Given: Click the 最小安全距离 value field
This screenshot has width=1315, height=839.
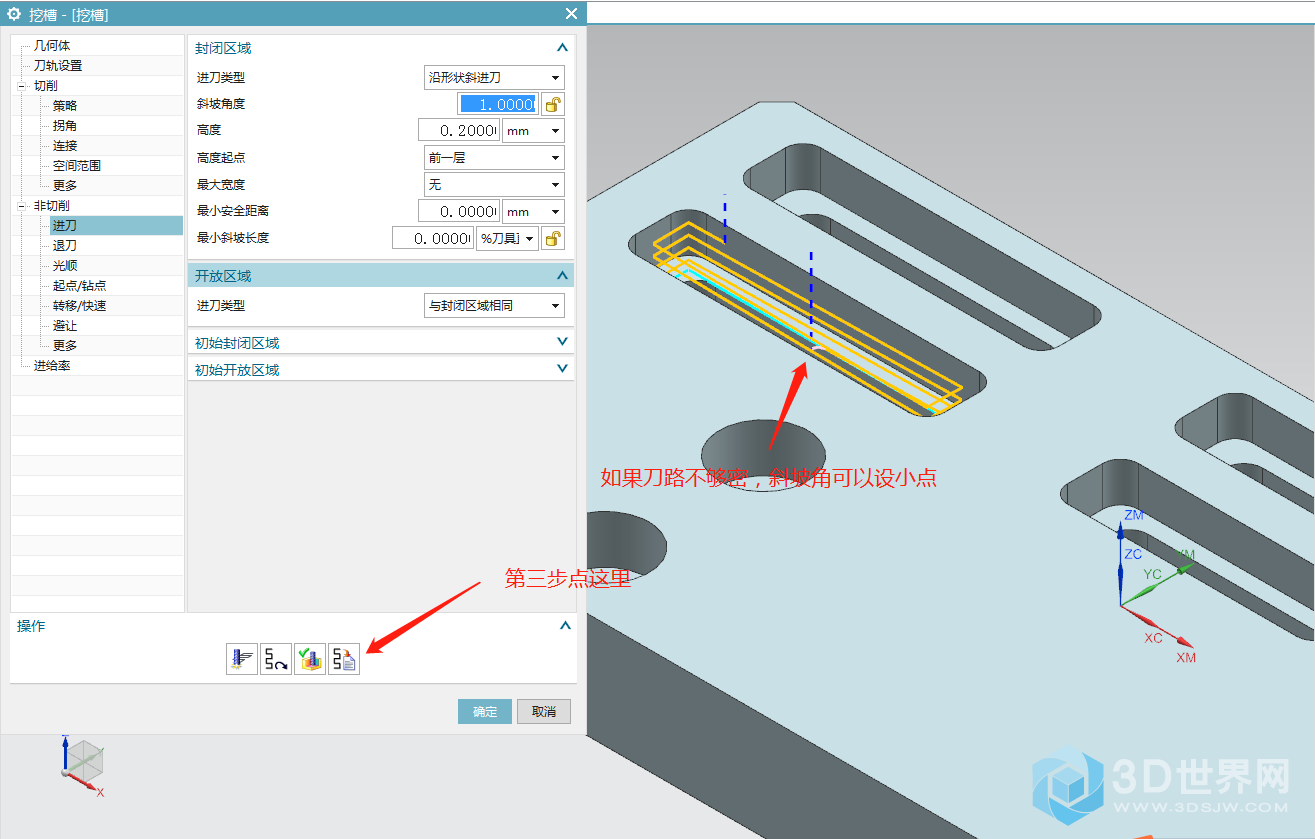Looking at the screenshot, I should pyautogui.click(x=458, y=211).
